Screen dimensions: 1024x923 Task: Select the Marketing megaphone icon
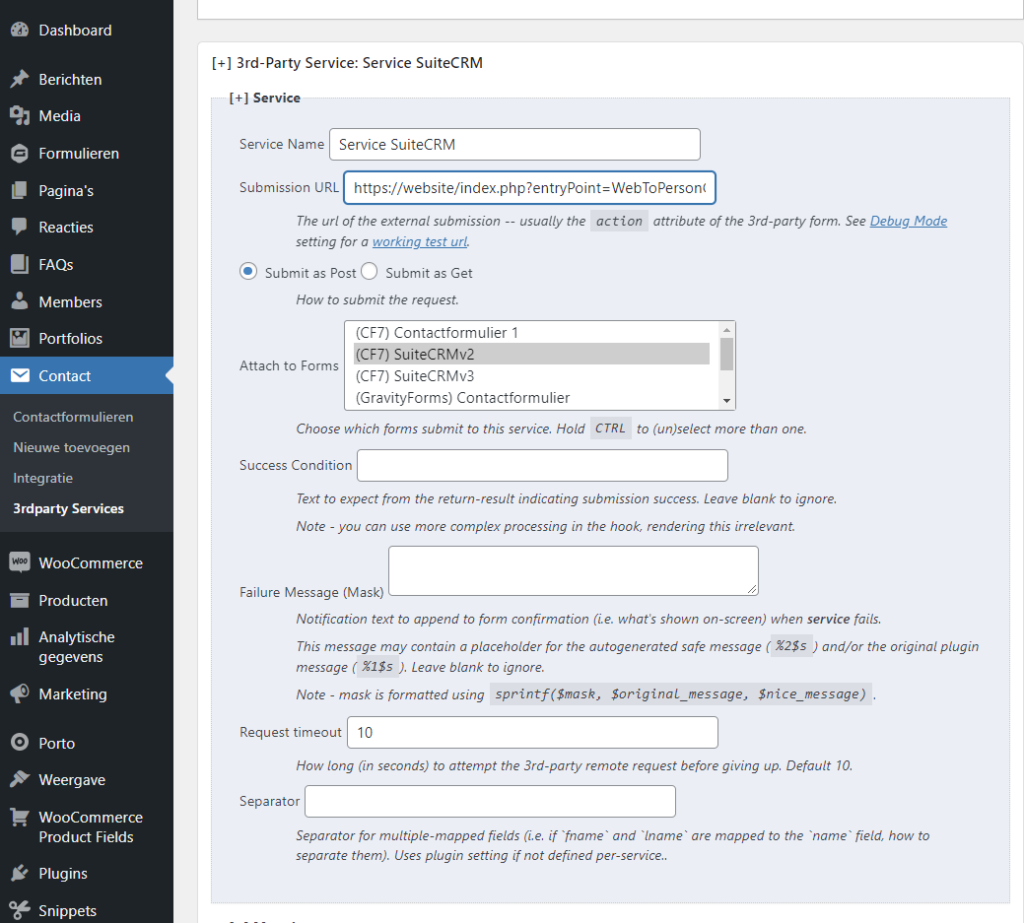21,694
